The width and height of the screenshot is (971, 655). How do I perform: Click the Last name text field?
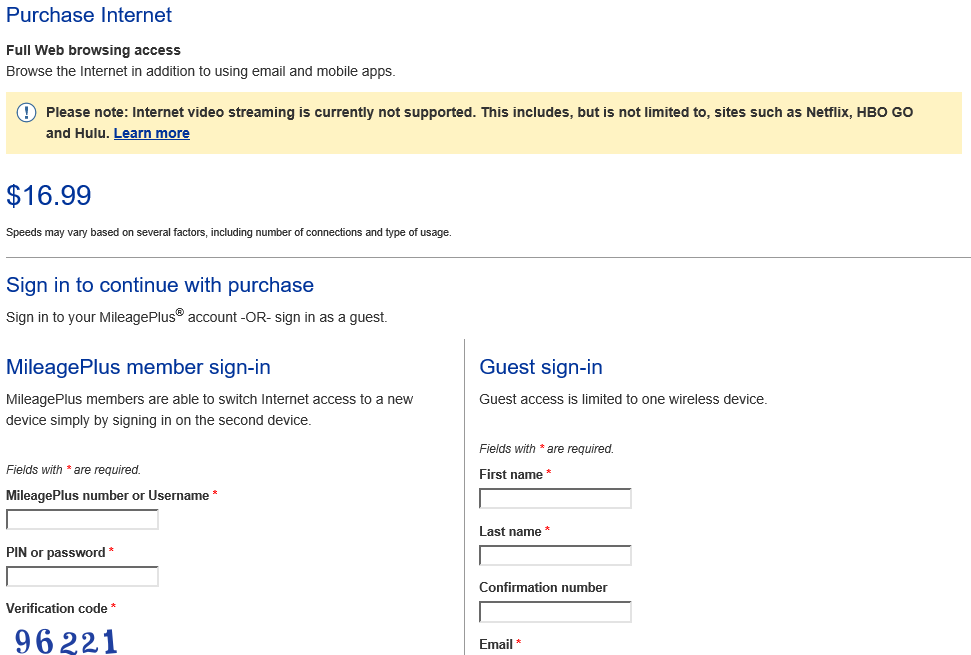tap(555, 556)
